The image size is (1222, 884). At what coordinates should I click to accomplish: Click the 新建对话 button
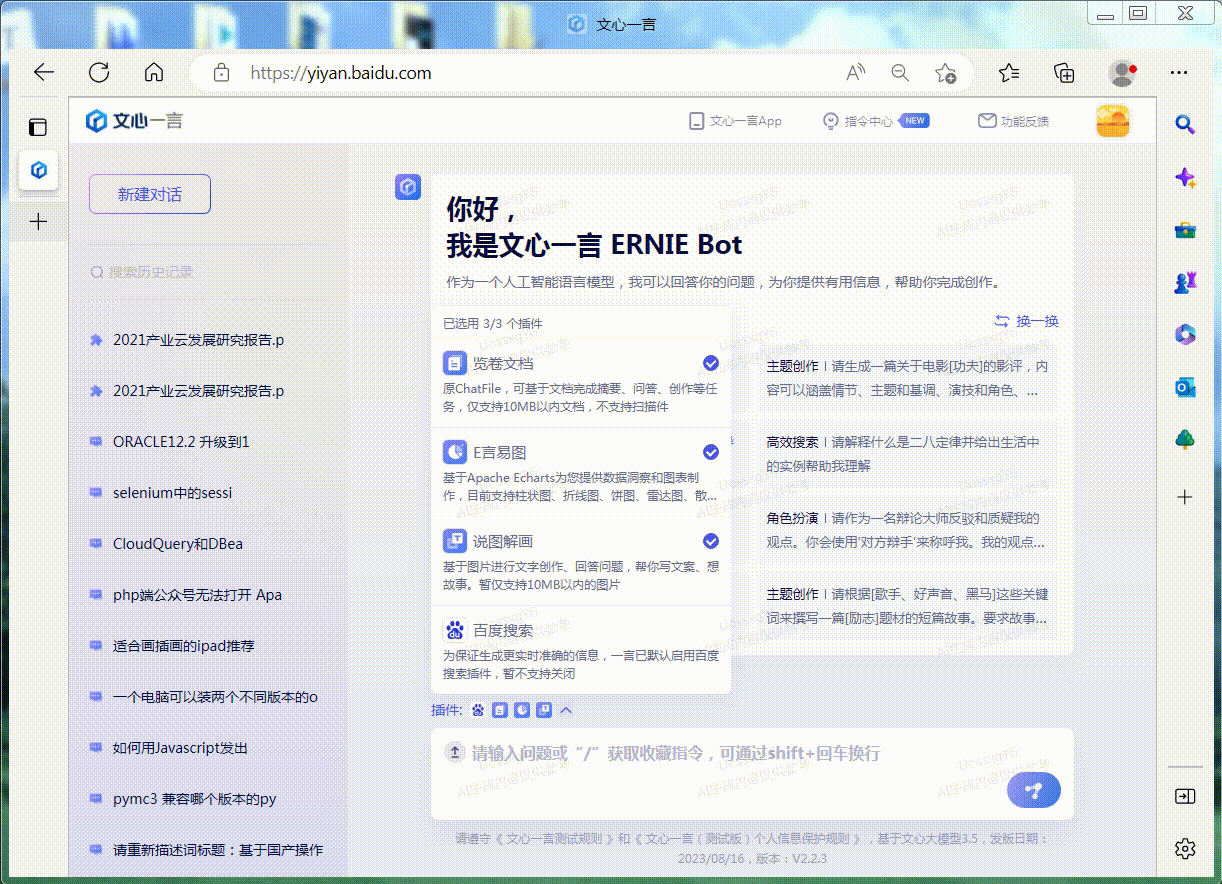pyautogui.click(x=150, y=194)
